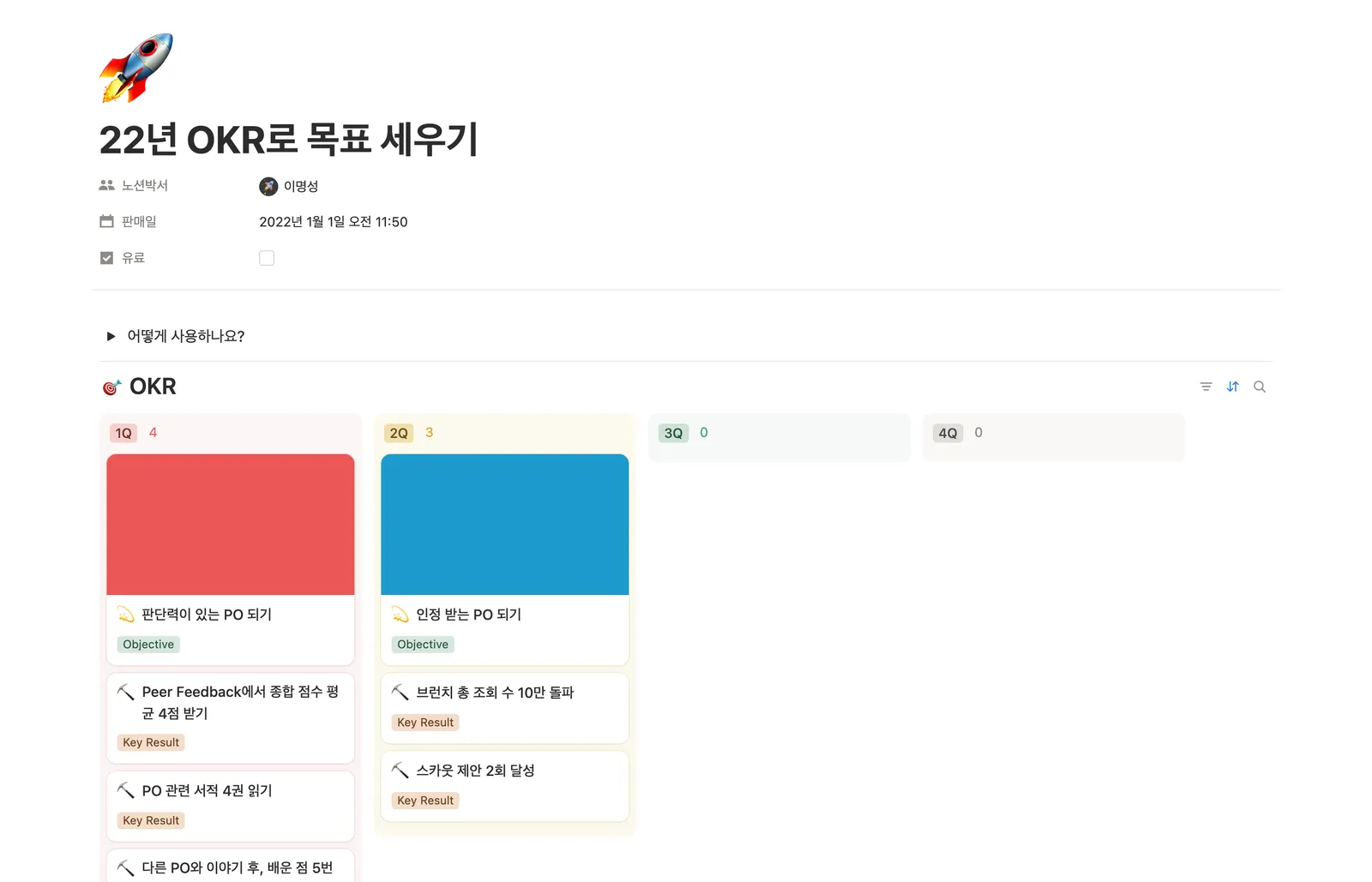The image size is (1372, 882).
Task: Click the blue sort arrows icon
Action: pos(1232,387)
